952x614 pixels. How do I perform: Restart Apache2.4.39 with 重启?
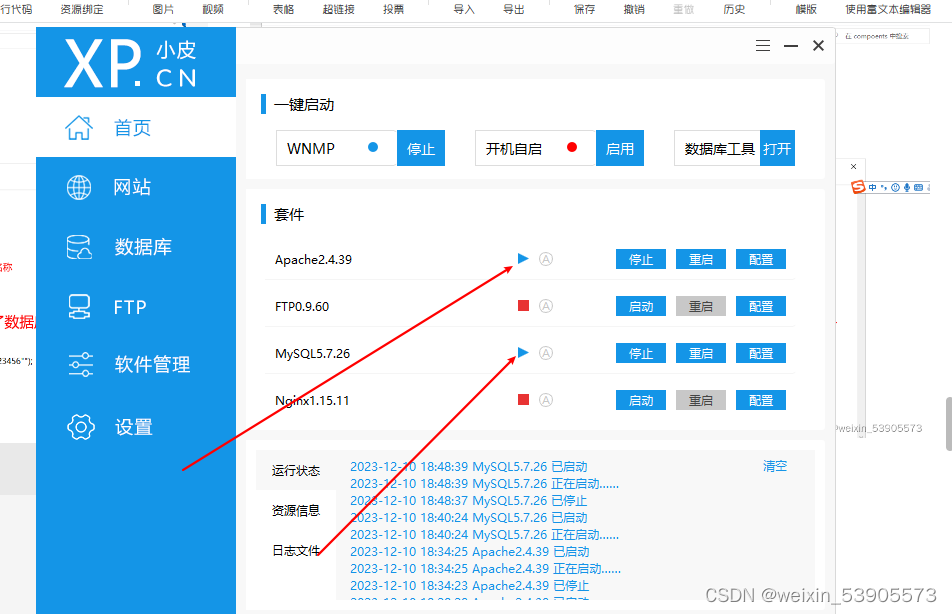(701, 259)
